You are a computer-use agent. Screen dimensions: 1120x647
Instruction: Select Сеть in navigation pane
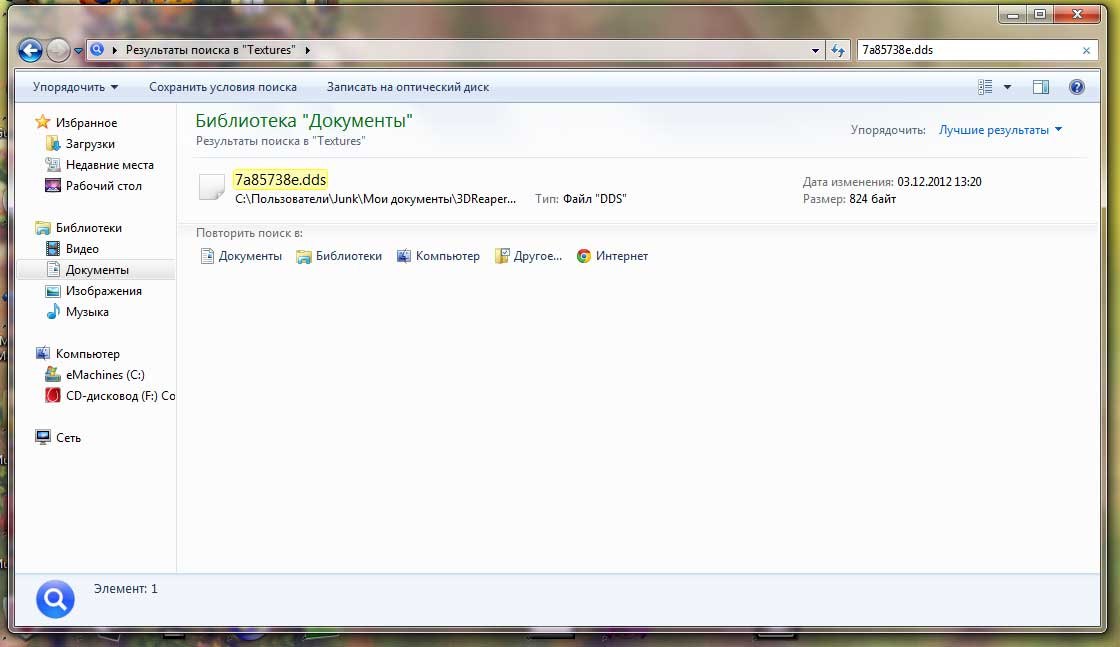pyautogui.click(x=68, y=438)
